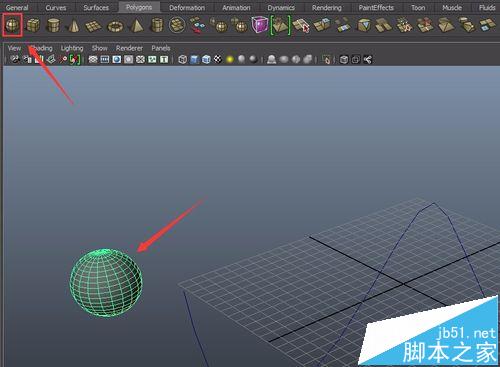Click the last shelf icon under Fluids tab
Viewport: 500px width, 367px height.
[x=487, y=25]
